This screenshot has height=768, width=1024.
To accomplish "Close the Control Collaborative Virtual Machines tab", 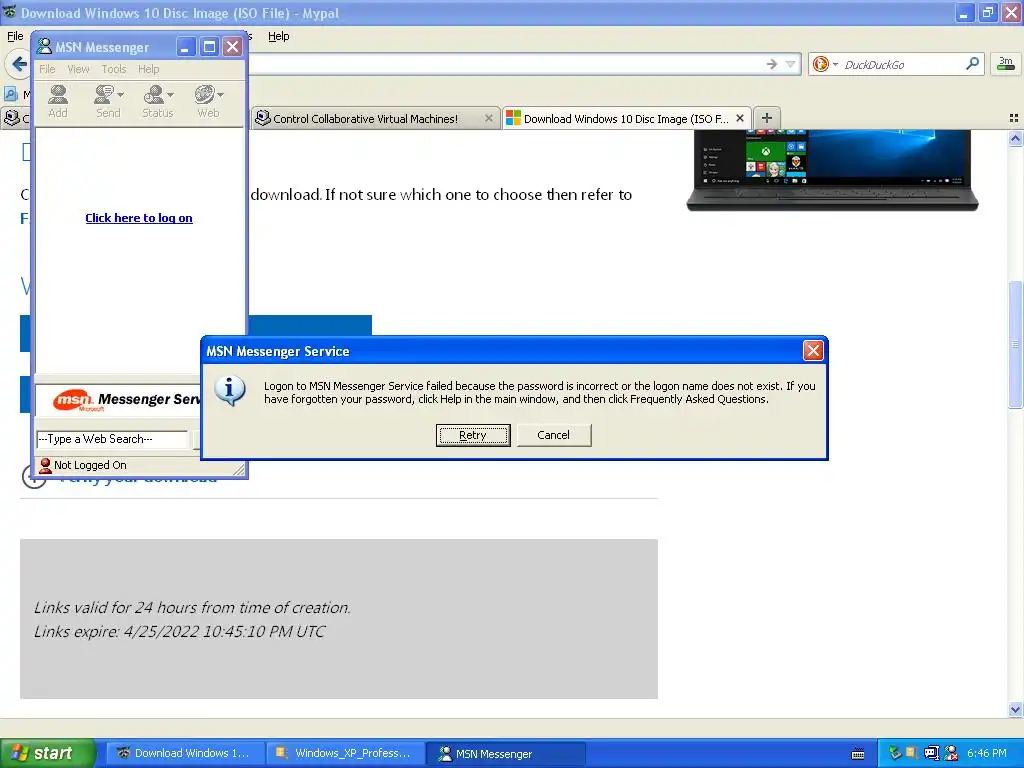I will tap(488, 118).
